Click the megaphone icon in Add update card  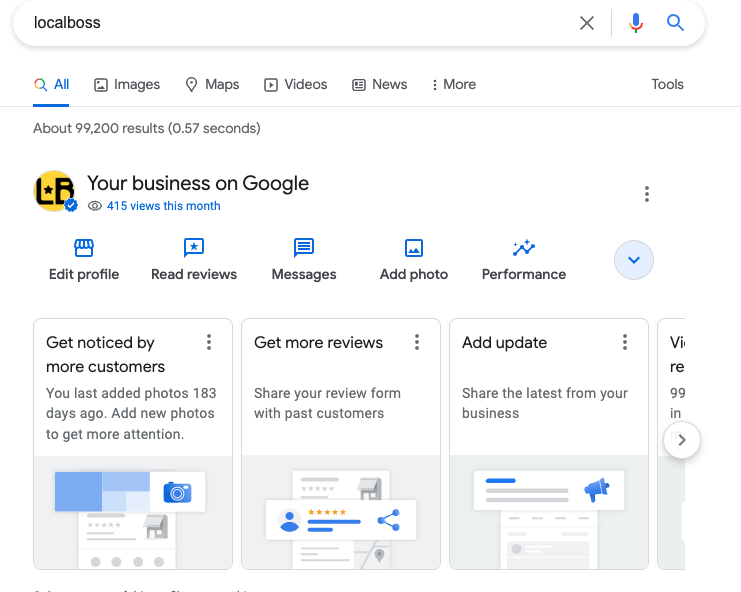pos(597,490)
